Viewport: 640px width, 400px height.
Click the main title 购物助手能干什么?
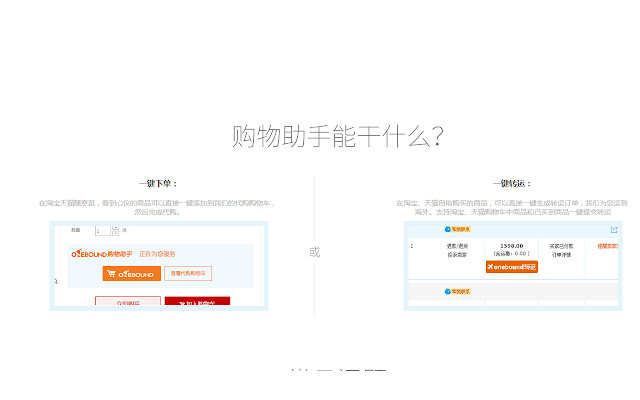[338, 136]
